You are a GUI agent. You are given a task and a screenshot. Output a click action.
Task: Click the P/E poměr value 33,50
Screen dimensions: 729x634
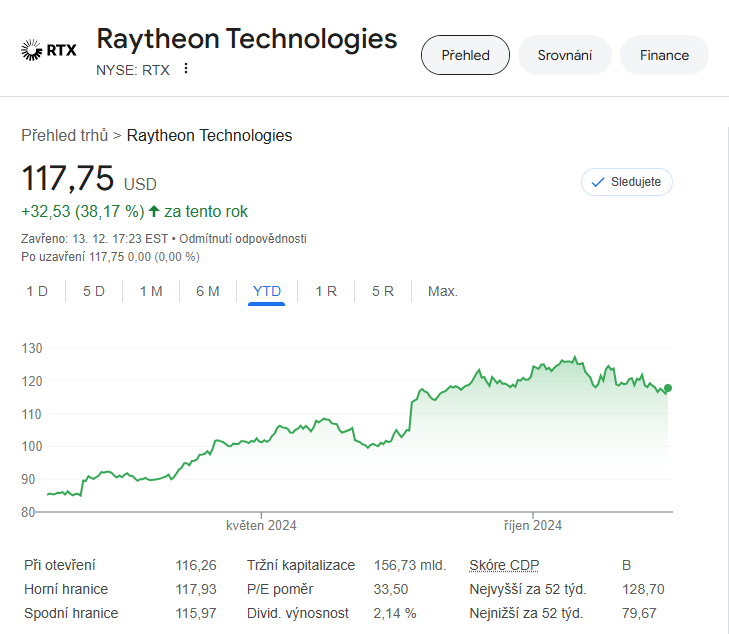tap(391, 589)
